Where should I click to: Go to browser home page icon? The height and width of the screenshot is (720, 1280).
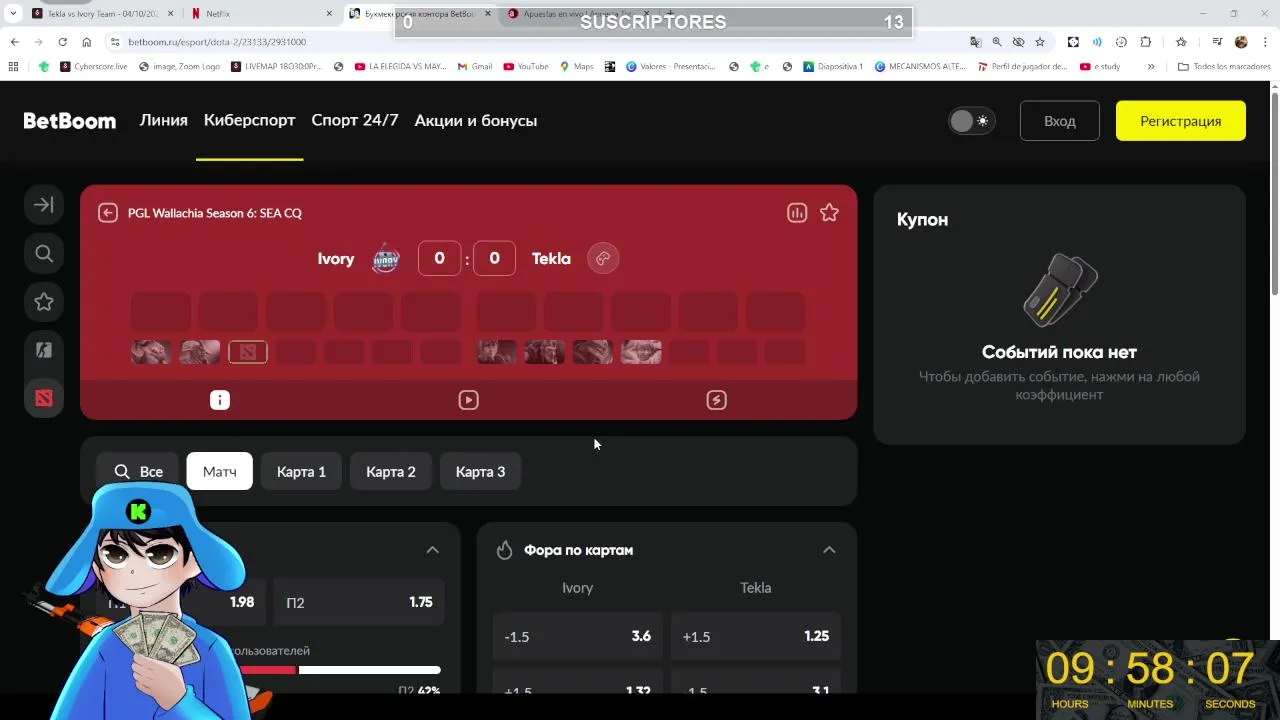(86, 42)
